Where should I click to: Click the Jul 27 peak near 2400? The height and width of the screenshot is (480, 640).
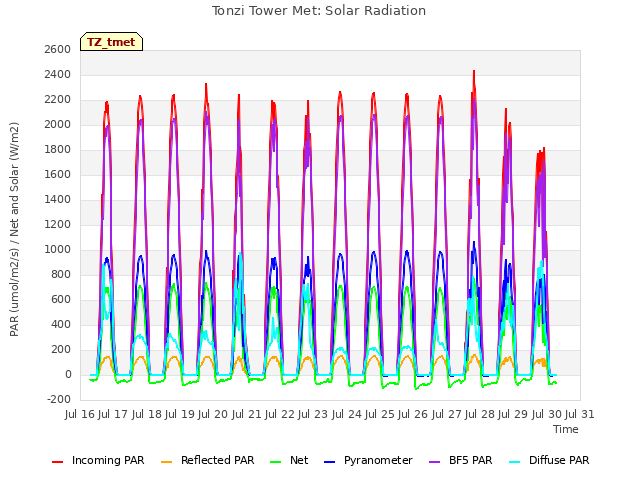tap(474, 71)
